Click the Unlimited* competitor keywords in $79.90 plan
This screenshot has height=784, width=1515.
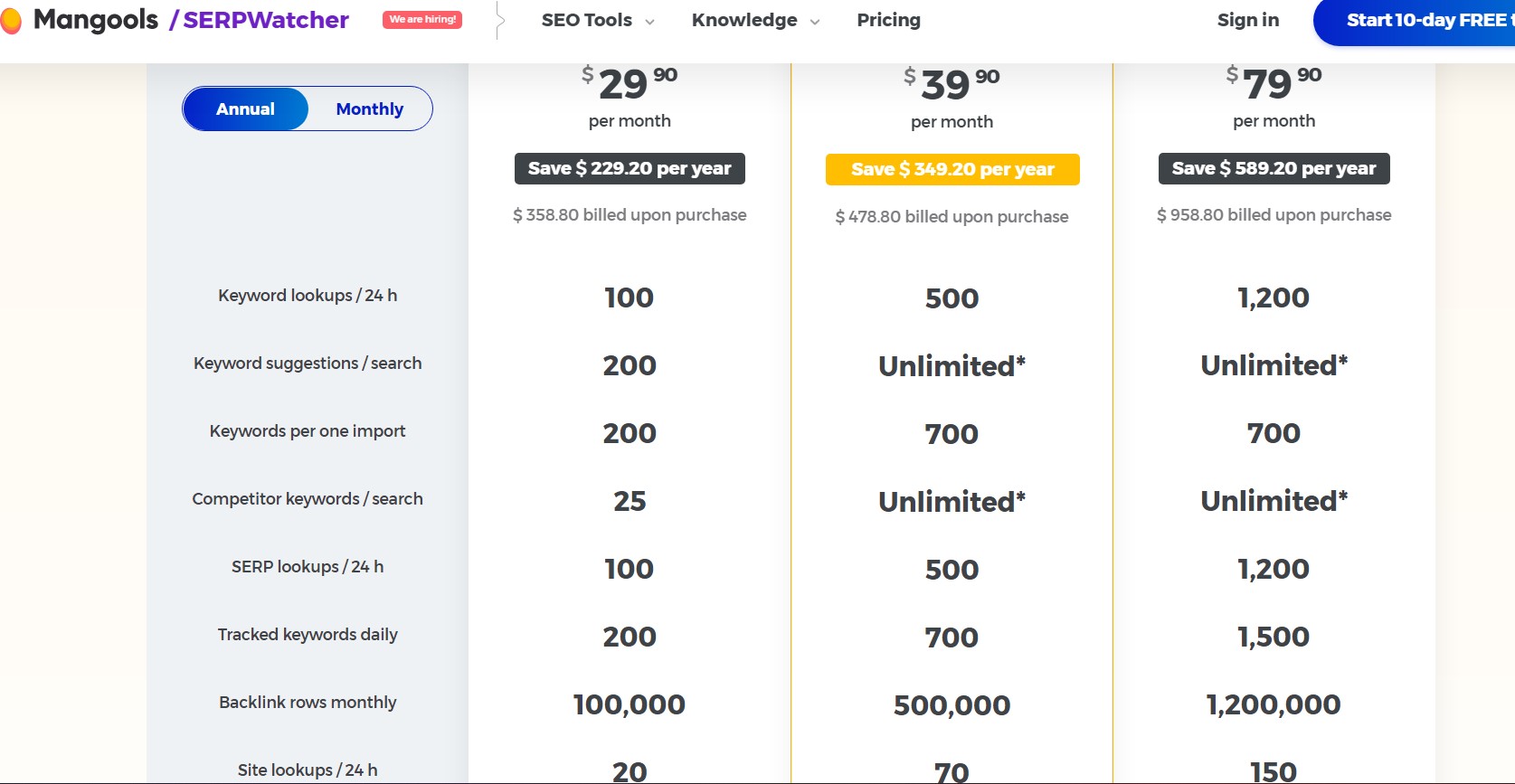pos(1274,500)
